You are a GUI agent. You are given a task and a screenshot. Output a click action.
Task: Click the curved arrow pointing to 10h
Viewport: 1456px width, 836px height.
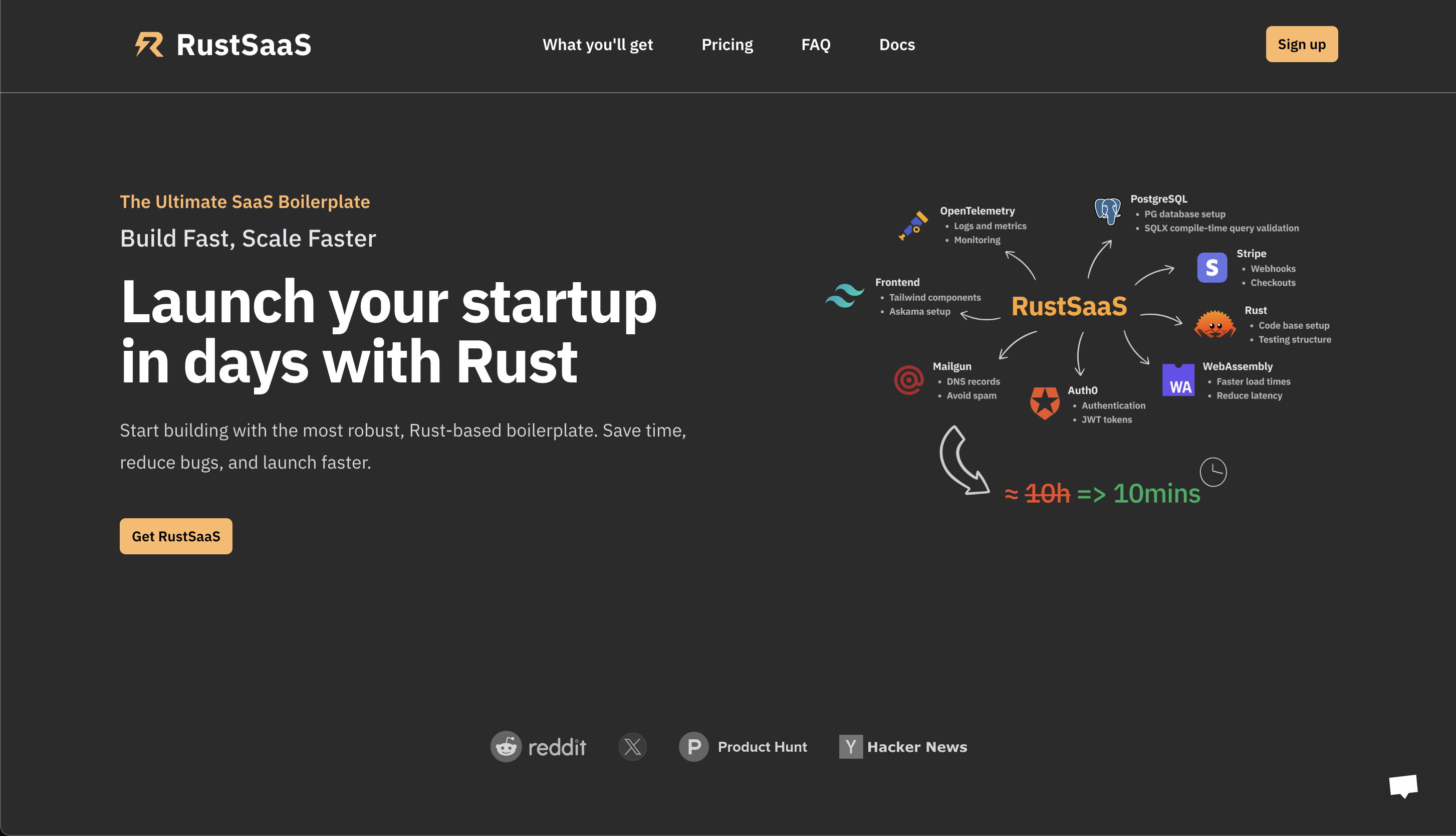click(964, 460)
